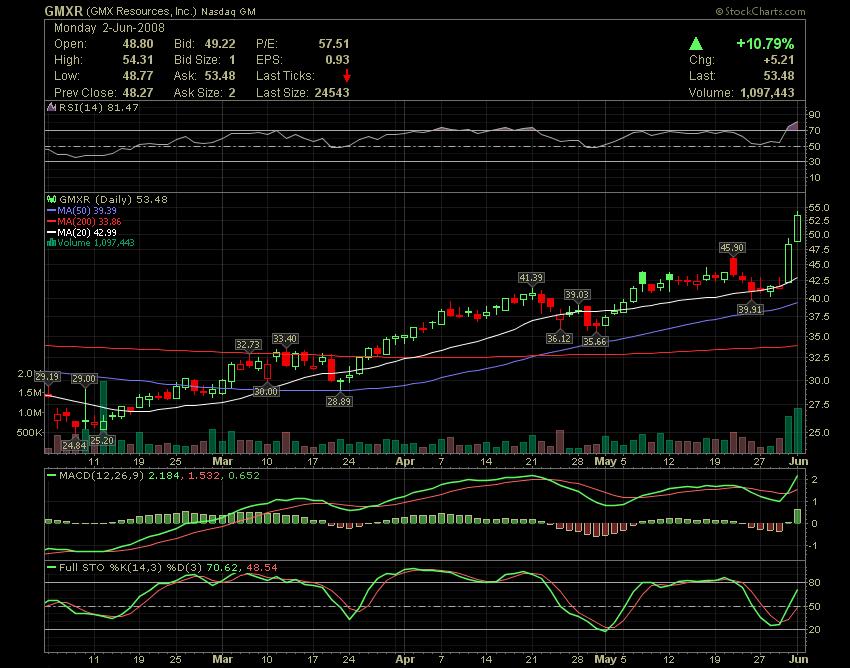
Task: Click the 25.20 price low marker
Action: click(102, 441)
